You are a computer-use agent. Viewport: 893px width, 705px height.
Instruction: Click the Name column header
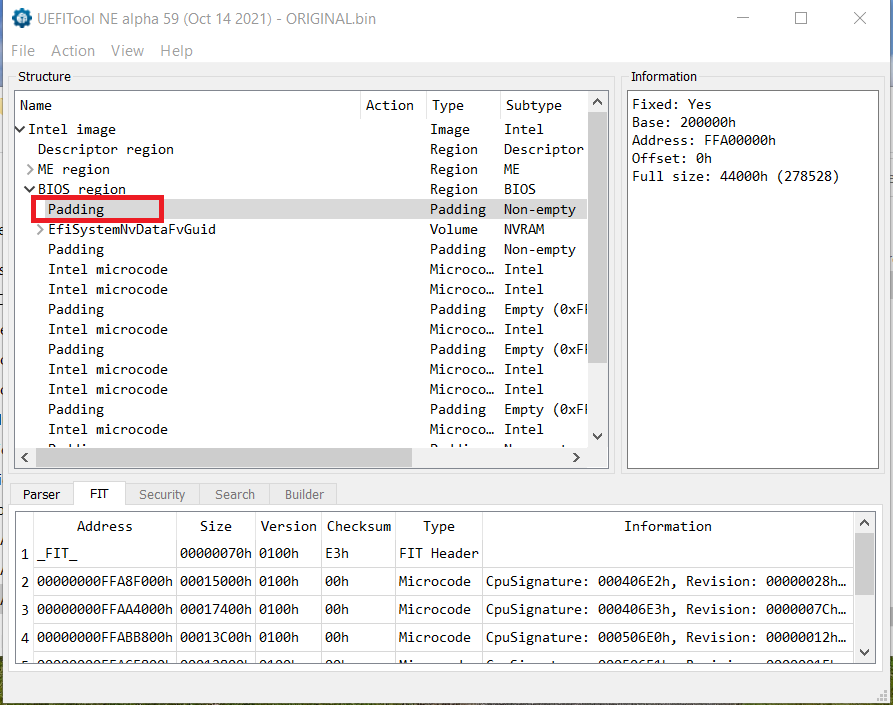pos(36,105)
